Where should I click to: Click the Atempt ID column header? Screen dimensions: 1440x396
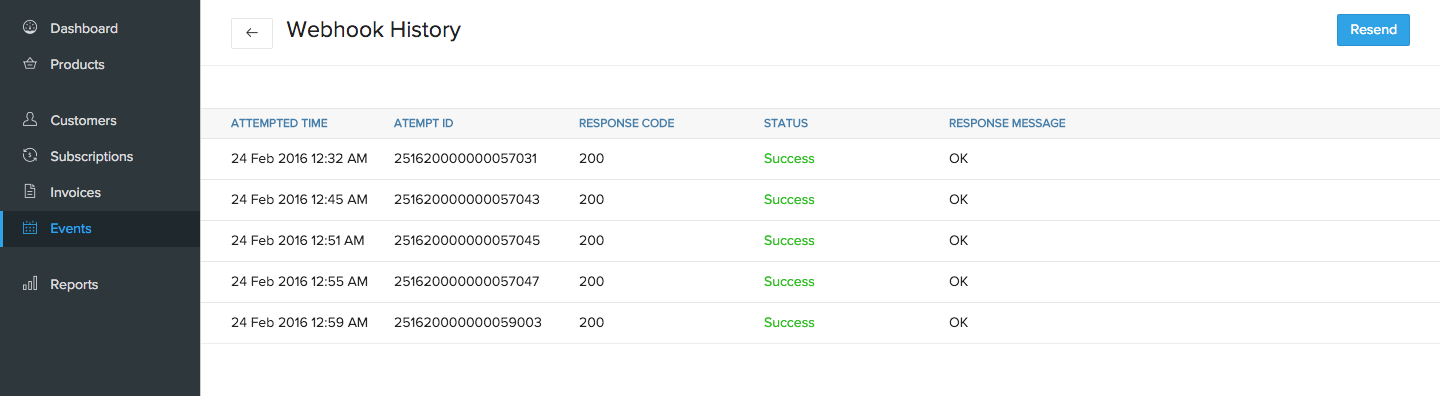[x=424, y=124]
